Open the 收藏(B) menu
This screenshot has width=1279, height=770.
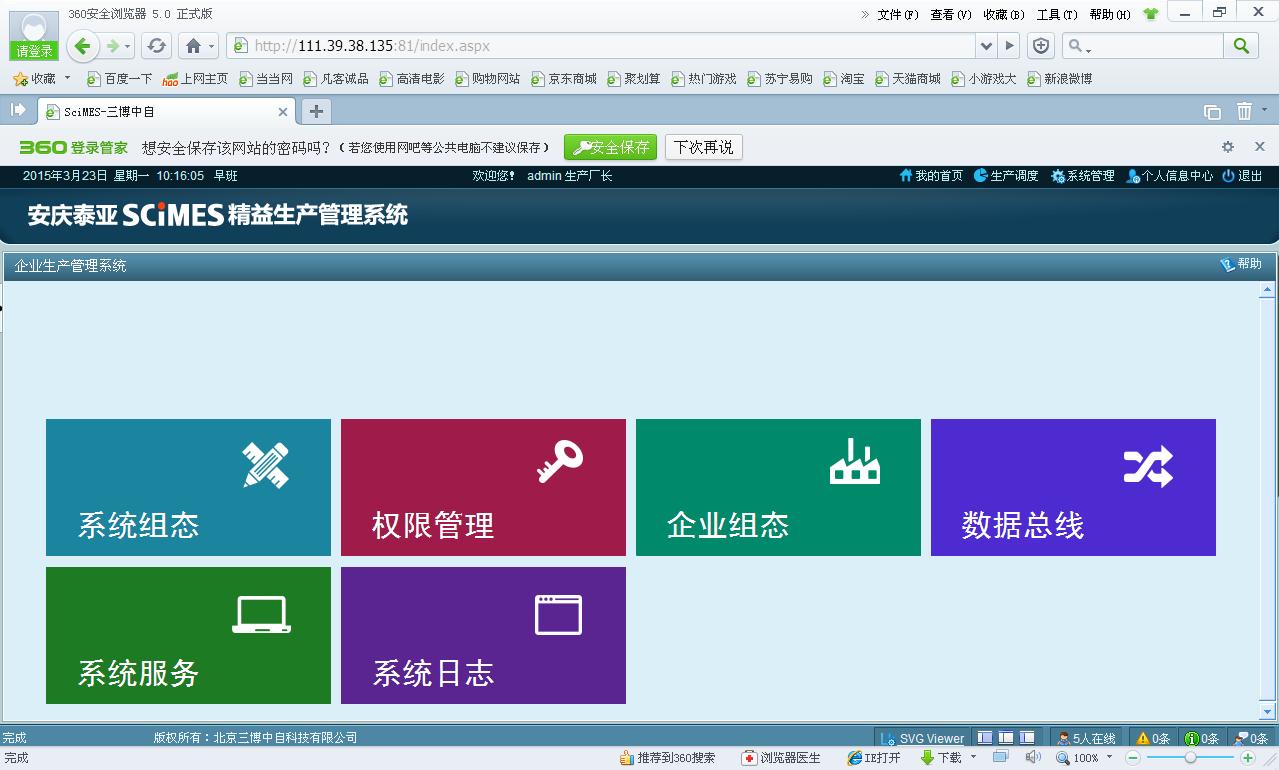[1003, 15]
